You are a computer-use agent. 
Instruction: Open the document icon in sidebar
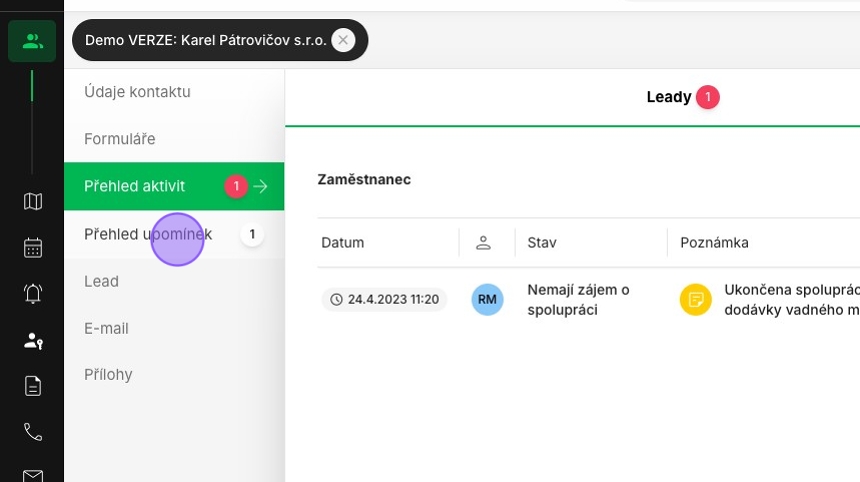pyautogui.click(x=33, y=386)
